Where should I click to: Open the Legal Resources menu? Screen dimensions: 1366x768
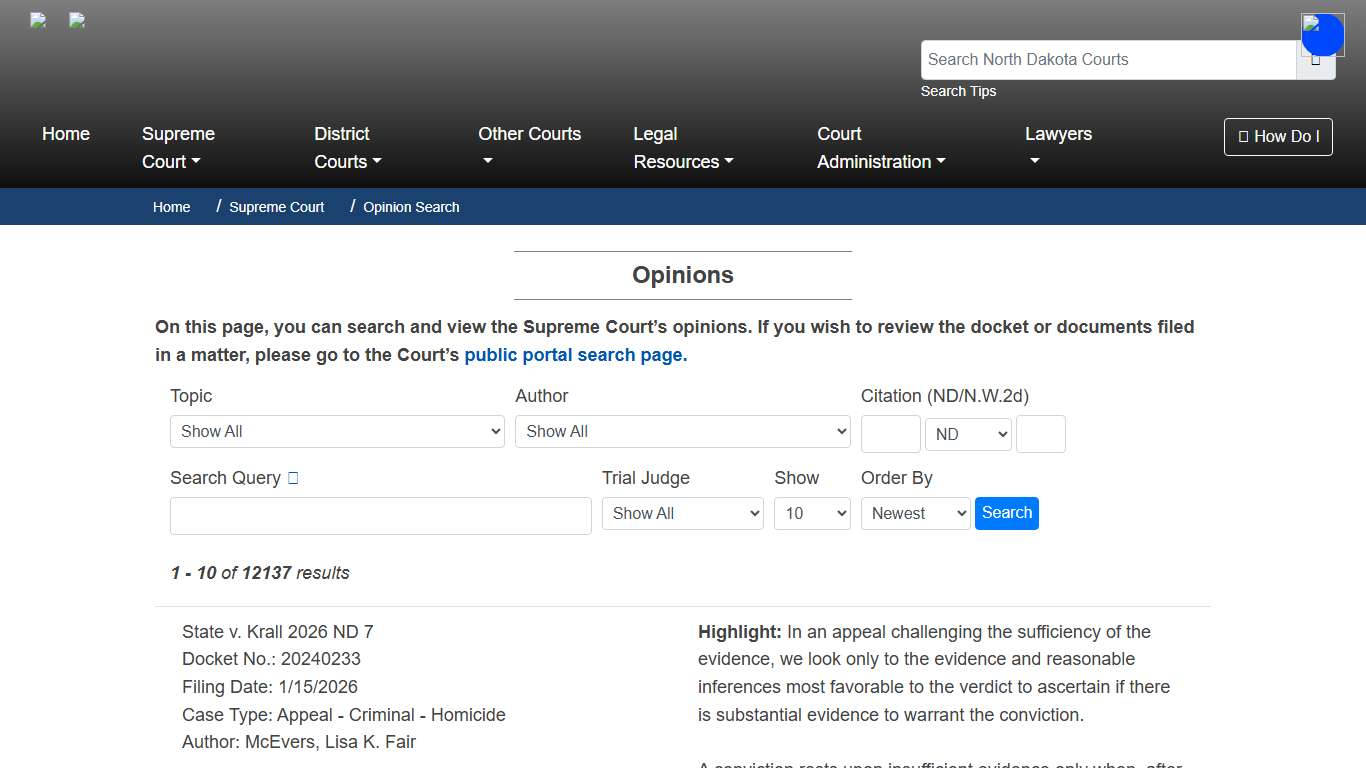(682, 148)
